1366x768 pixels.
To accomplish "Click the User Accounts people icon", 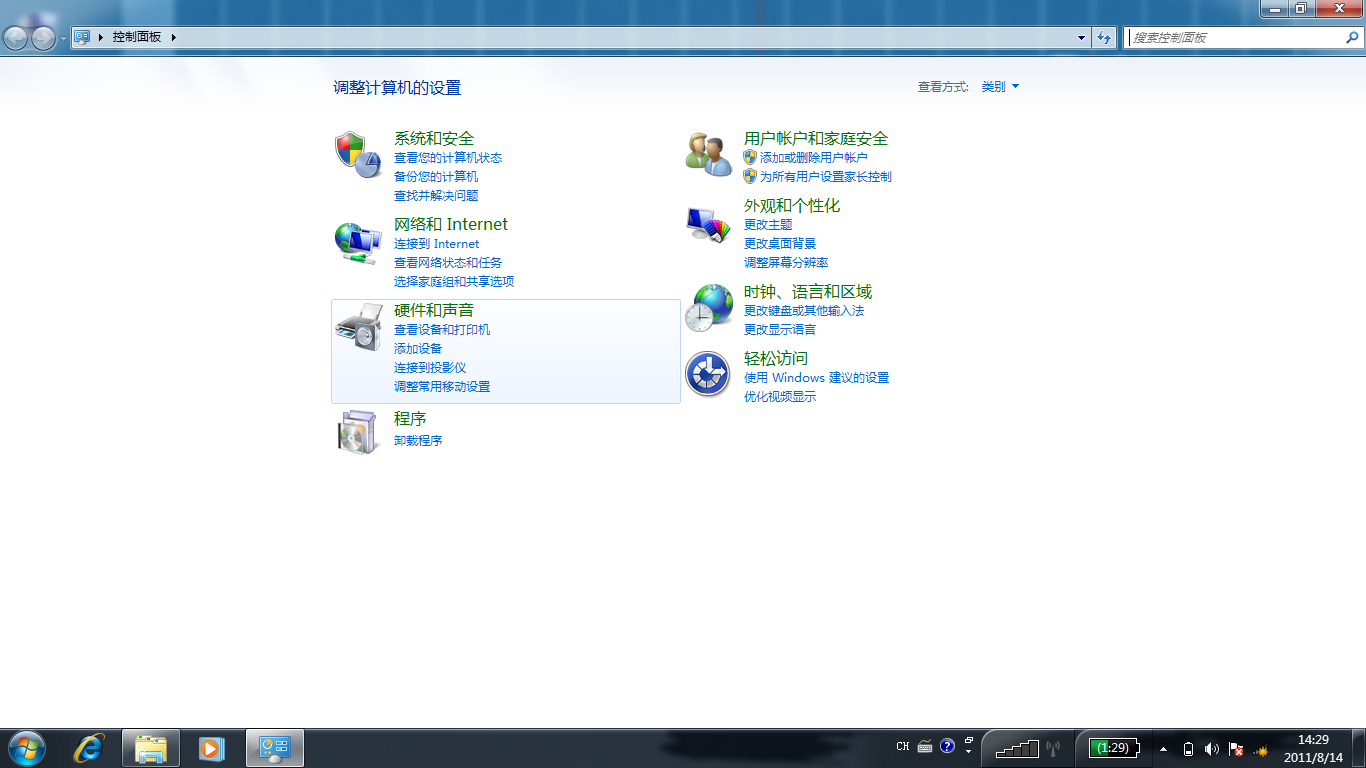I will click(708, 154).
